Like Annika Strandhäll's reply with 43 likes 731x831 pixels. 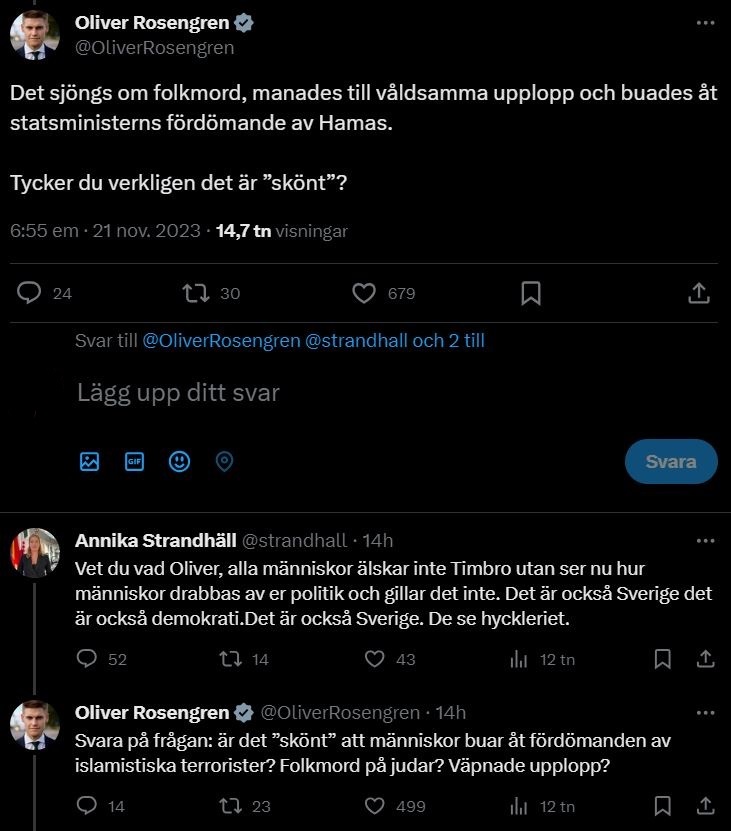point(375,659)
